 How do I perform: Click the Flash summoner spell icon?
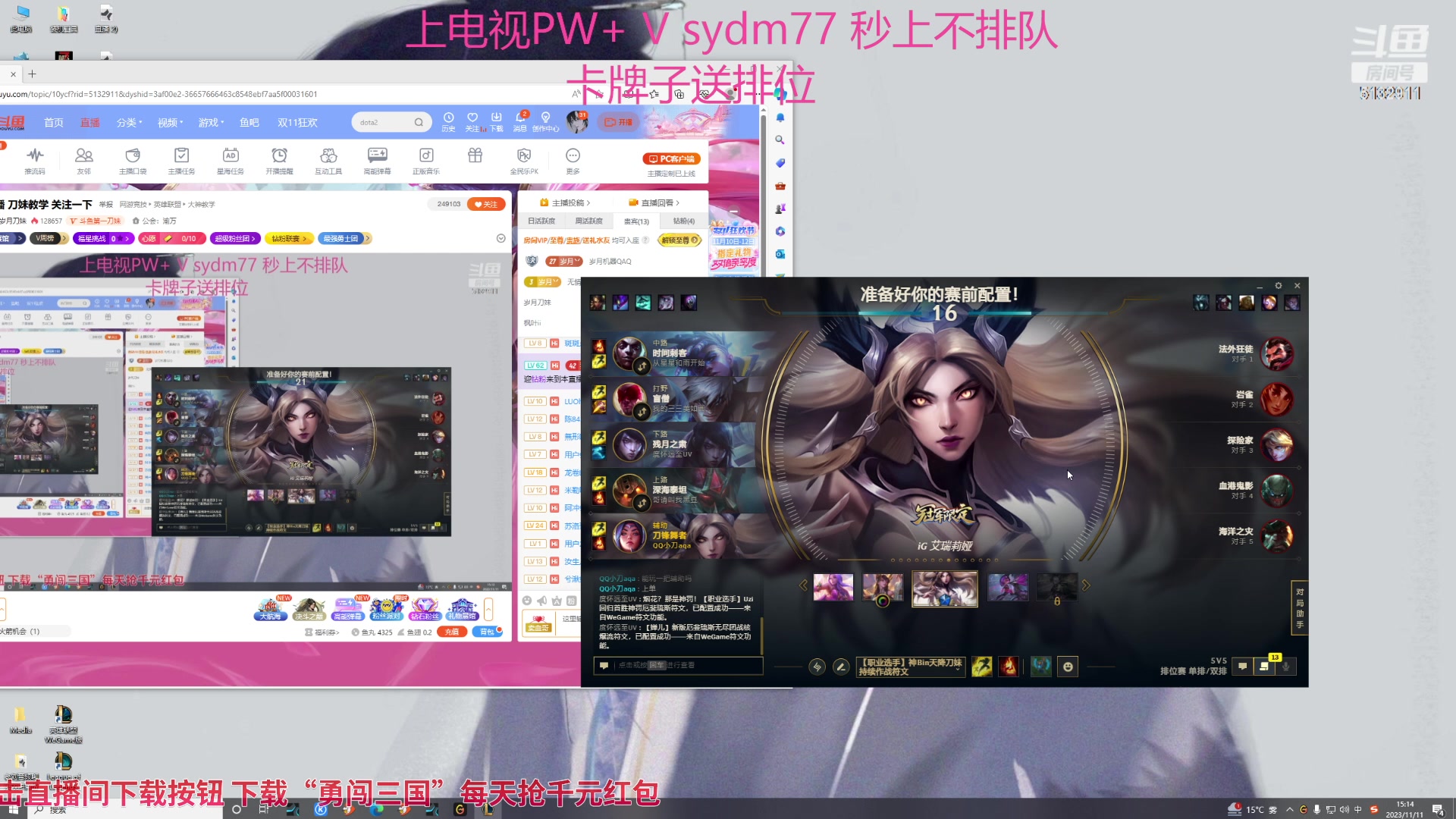pos(982,667)
